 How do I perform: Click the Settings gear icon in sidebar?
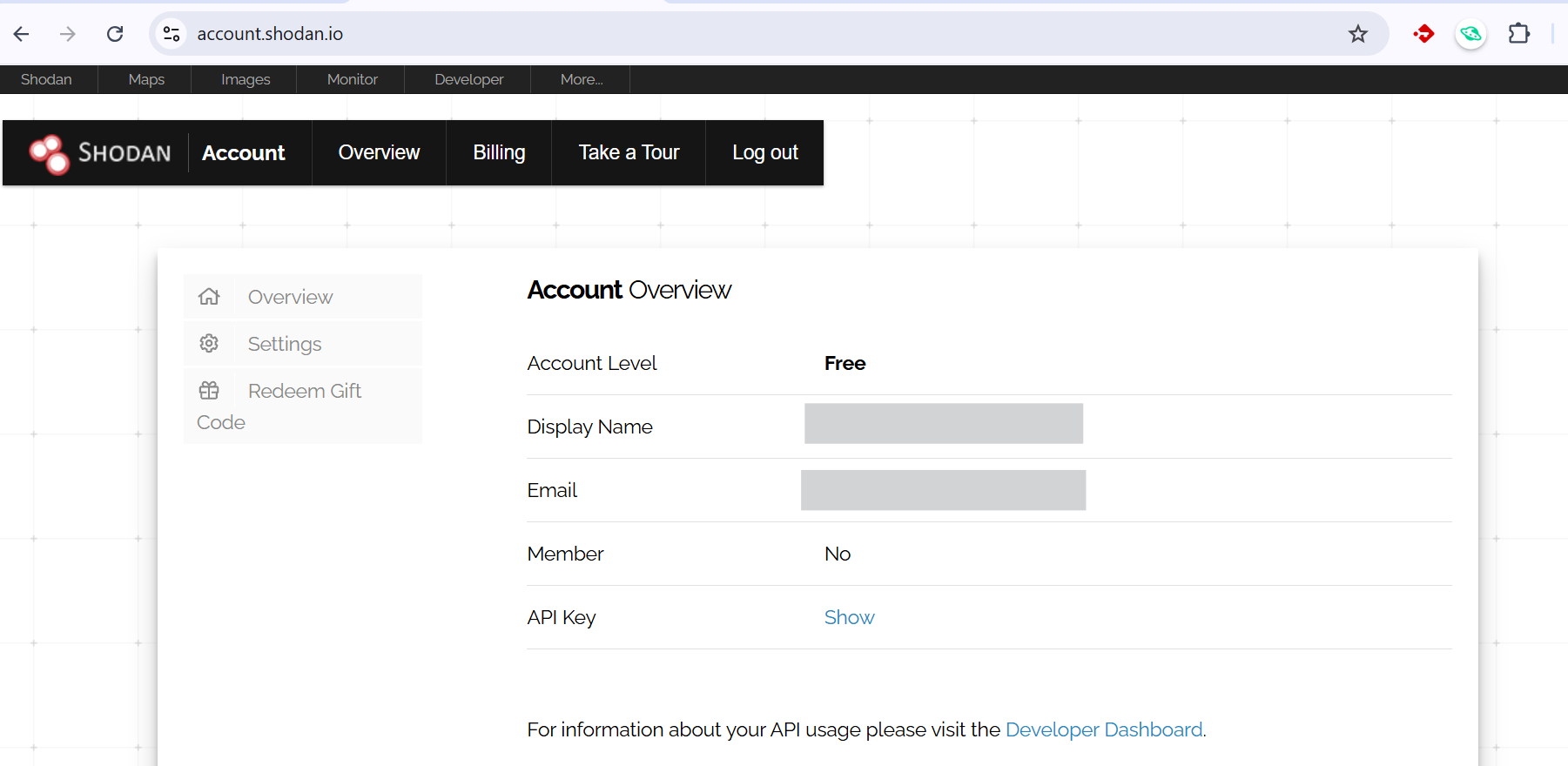point(209,344)
